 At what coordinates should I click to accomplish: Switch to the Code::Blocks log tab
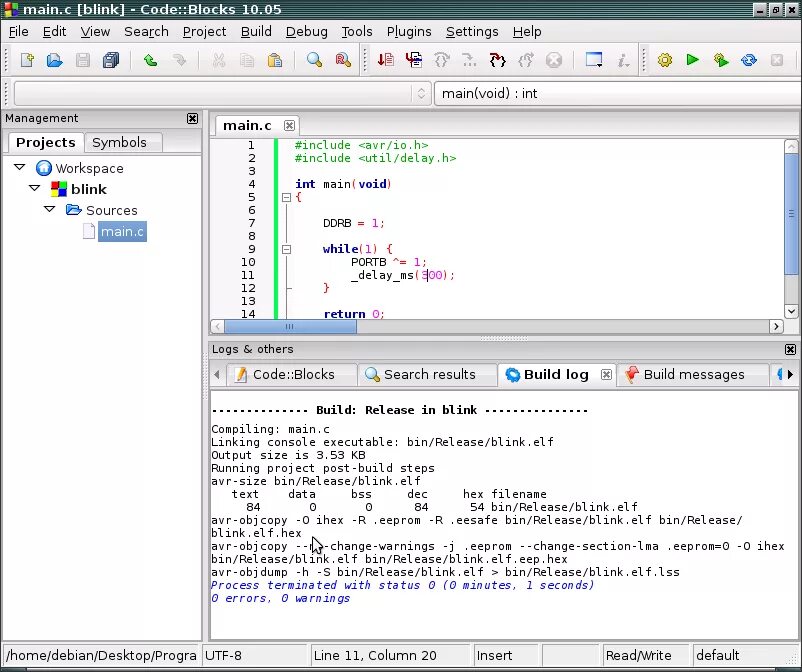pyautogui.click(x=292, y=375)
